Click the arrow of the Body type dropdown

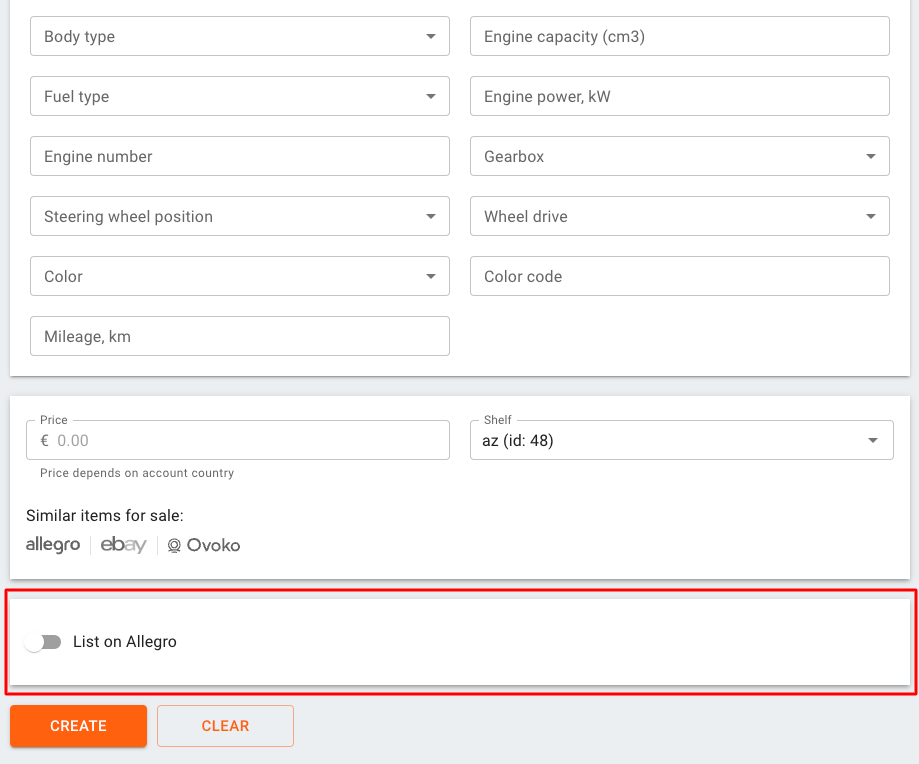(431, 36)
